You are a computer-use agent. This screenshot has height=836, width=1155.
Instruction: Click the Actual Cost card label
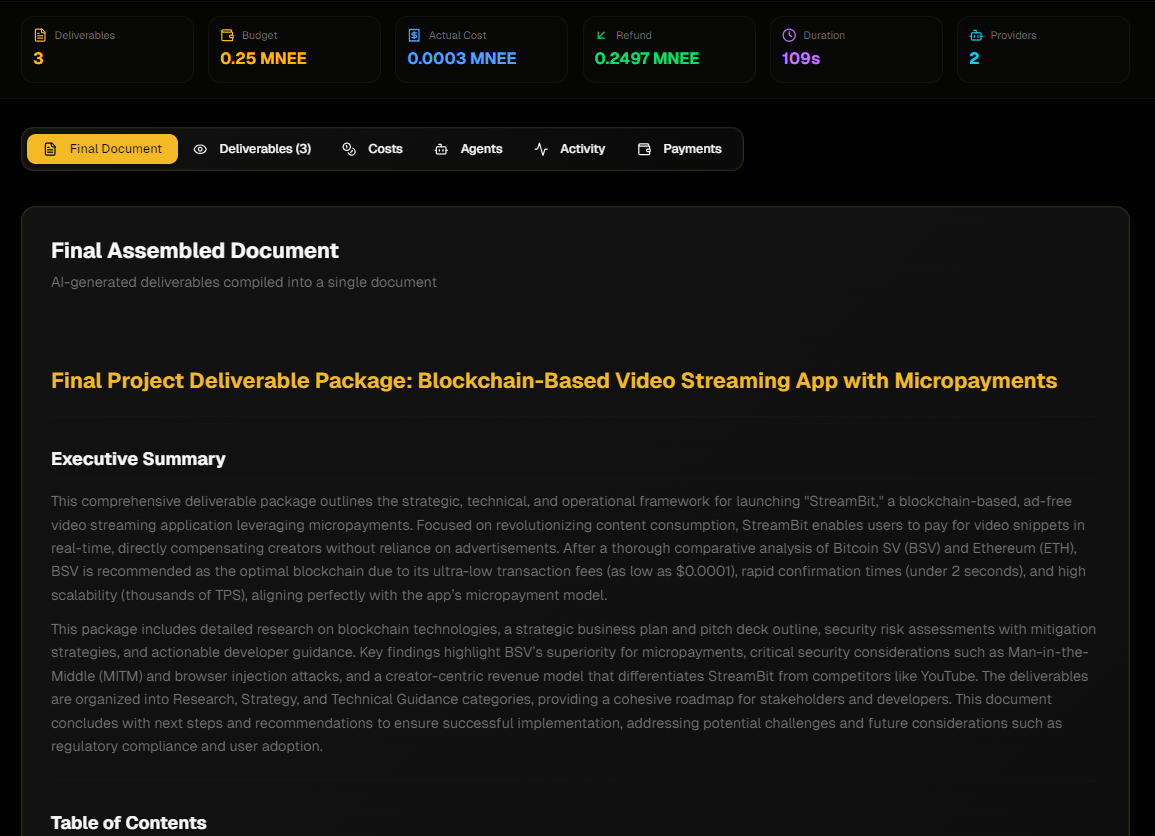coord(457,35)
